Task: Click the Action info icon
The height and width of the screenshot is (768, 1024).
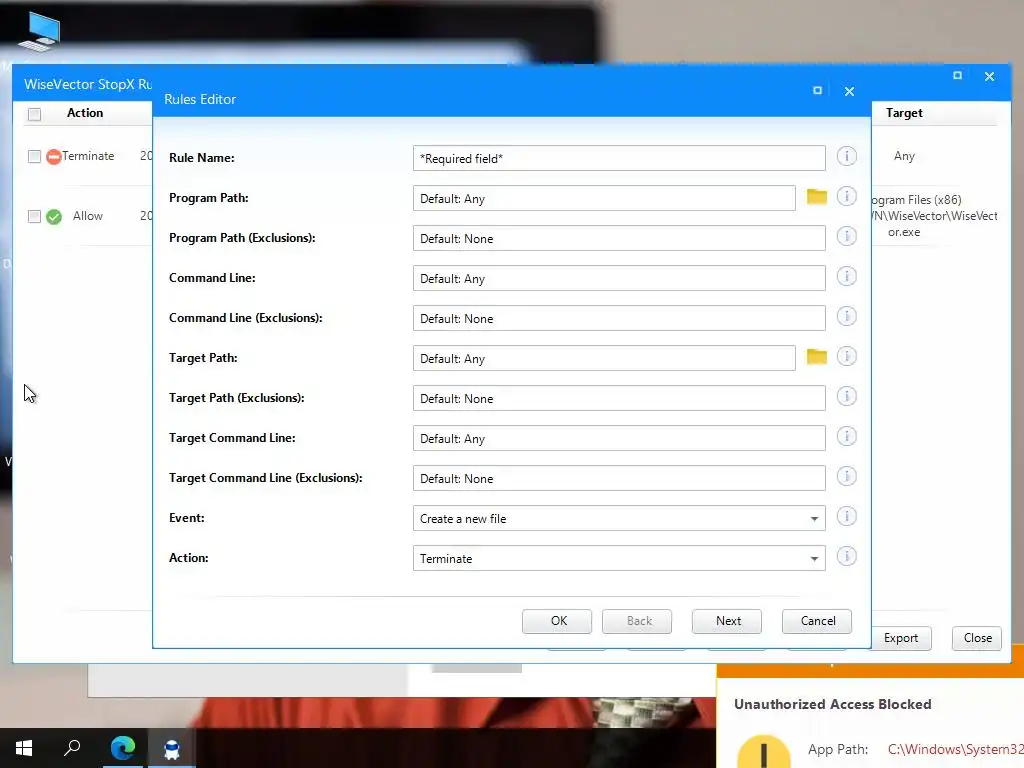Action: [846, 556]
